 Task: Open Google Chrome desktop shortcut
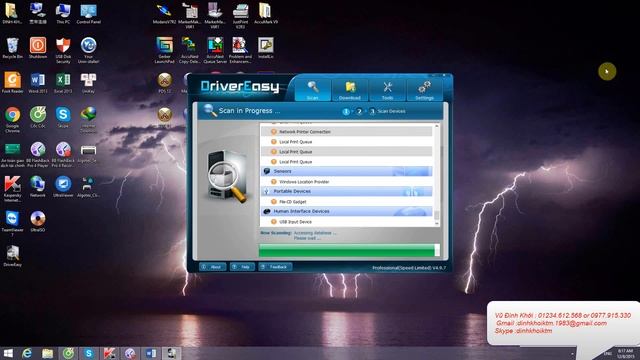tap(13, 120)
